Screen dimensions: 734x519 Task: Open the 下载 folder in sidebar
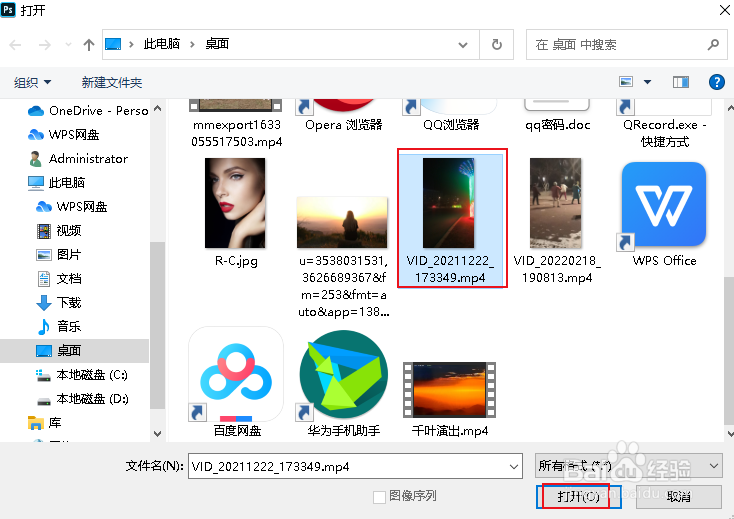coord(59,302)
